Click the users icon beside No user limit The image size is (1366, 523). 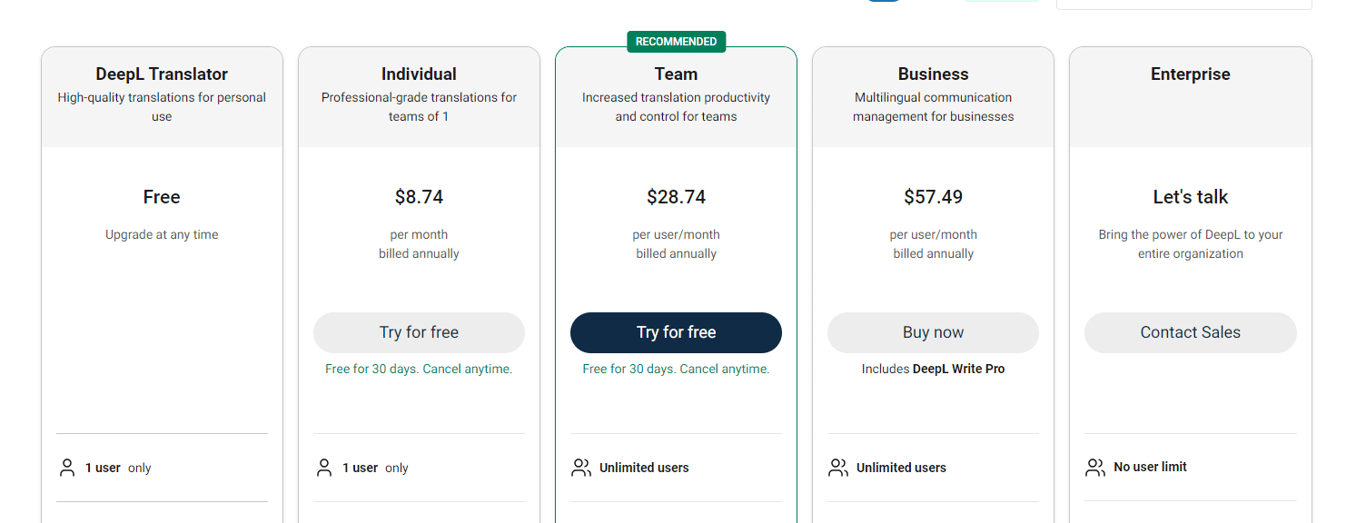click(1095, 467)
